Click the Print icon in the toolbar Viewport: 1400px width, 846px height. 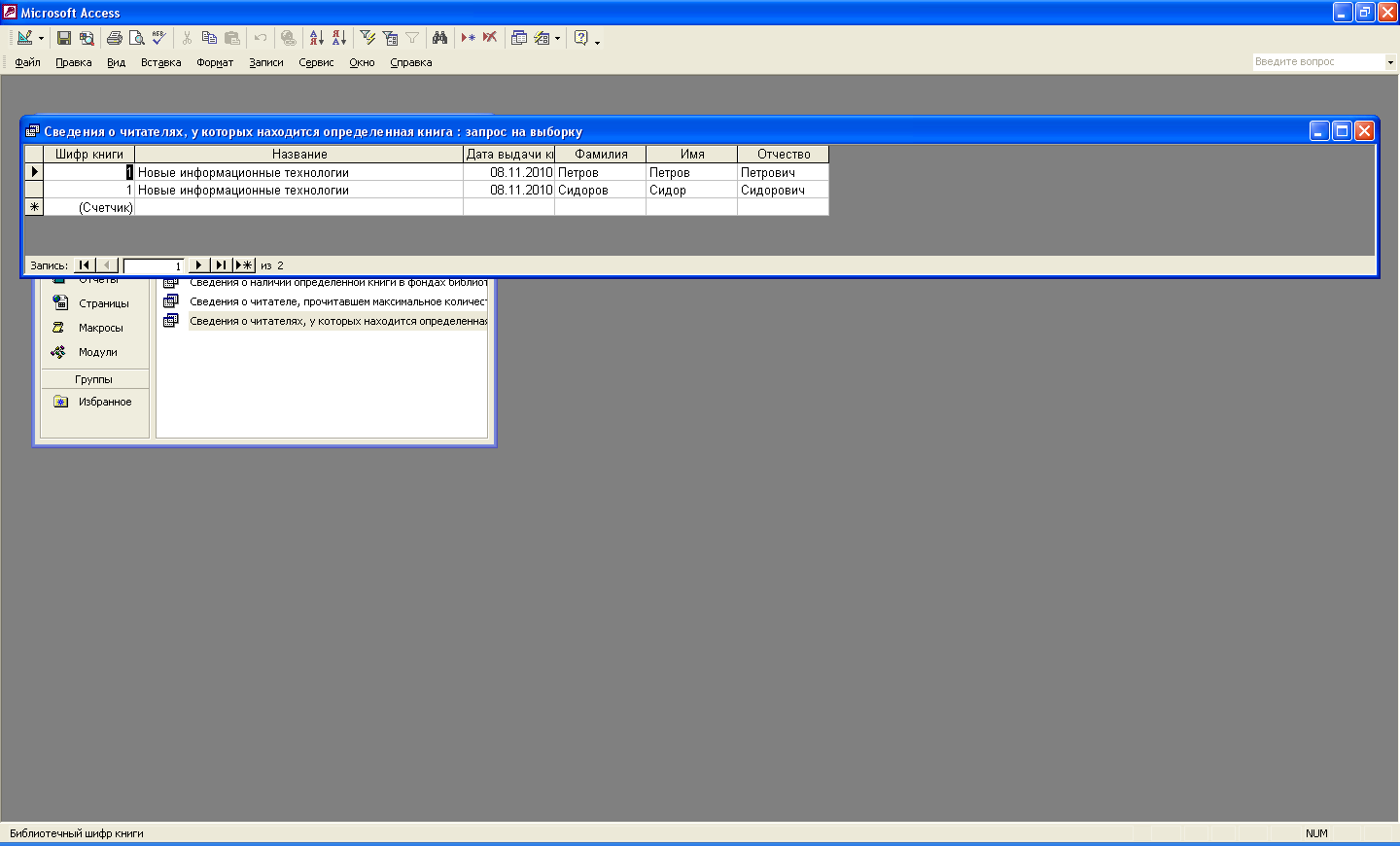coord(115,38)
